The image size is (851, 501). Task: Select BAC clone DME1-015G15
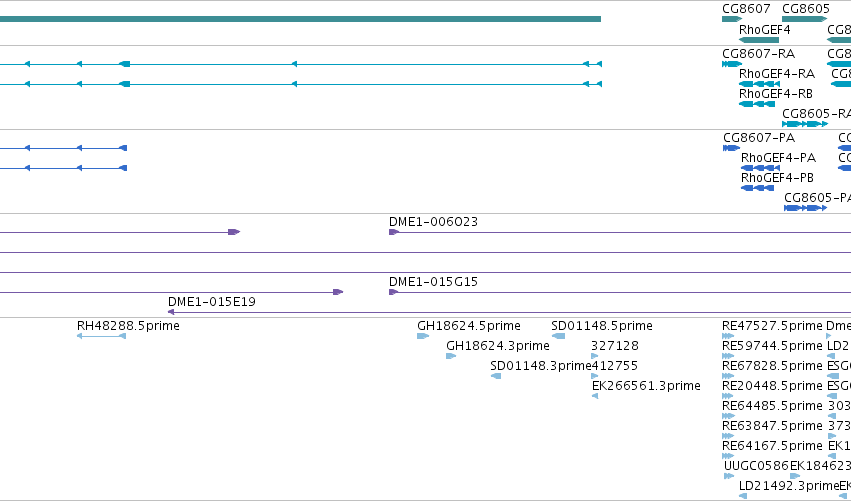pos(620,293)
